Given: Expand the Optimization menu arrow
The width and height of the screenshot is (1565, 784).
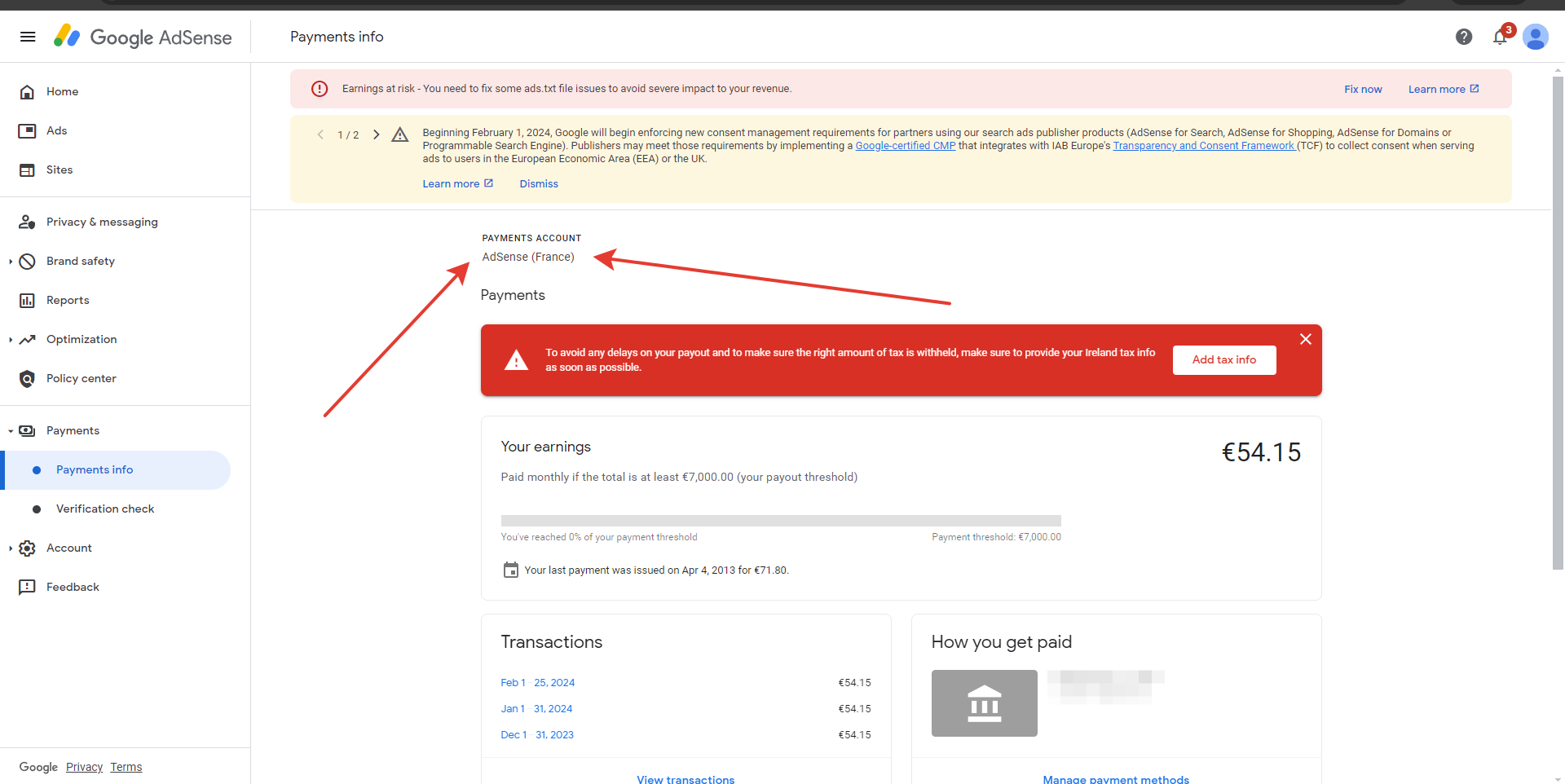Looking at the screenshot, I should pos(10,339).
